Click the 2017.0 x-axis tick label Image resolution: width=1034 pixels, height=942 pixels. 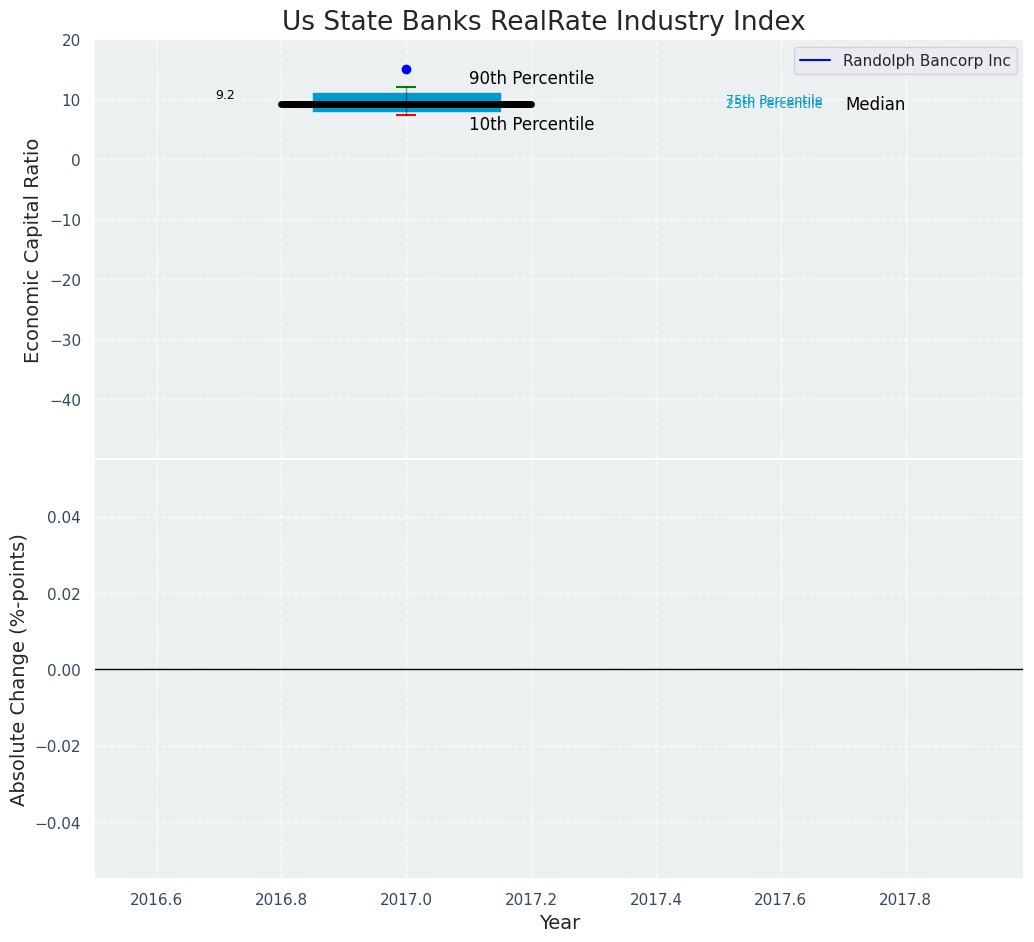(x=406, y=899)
